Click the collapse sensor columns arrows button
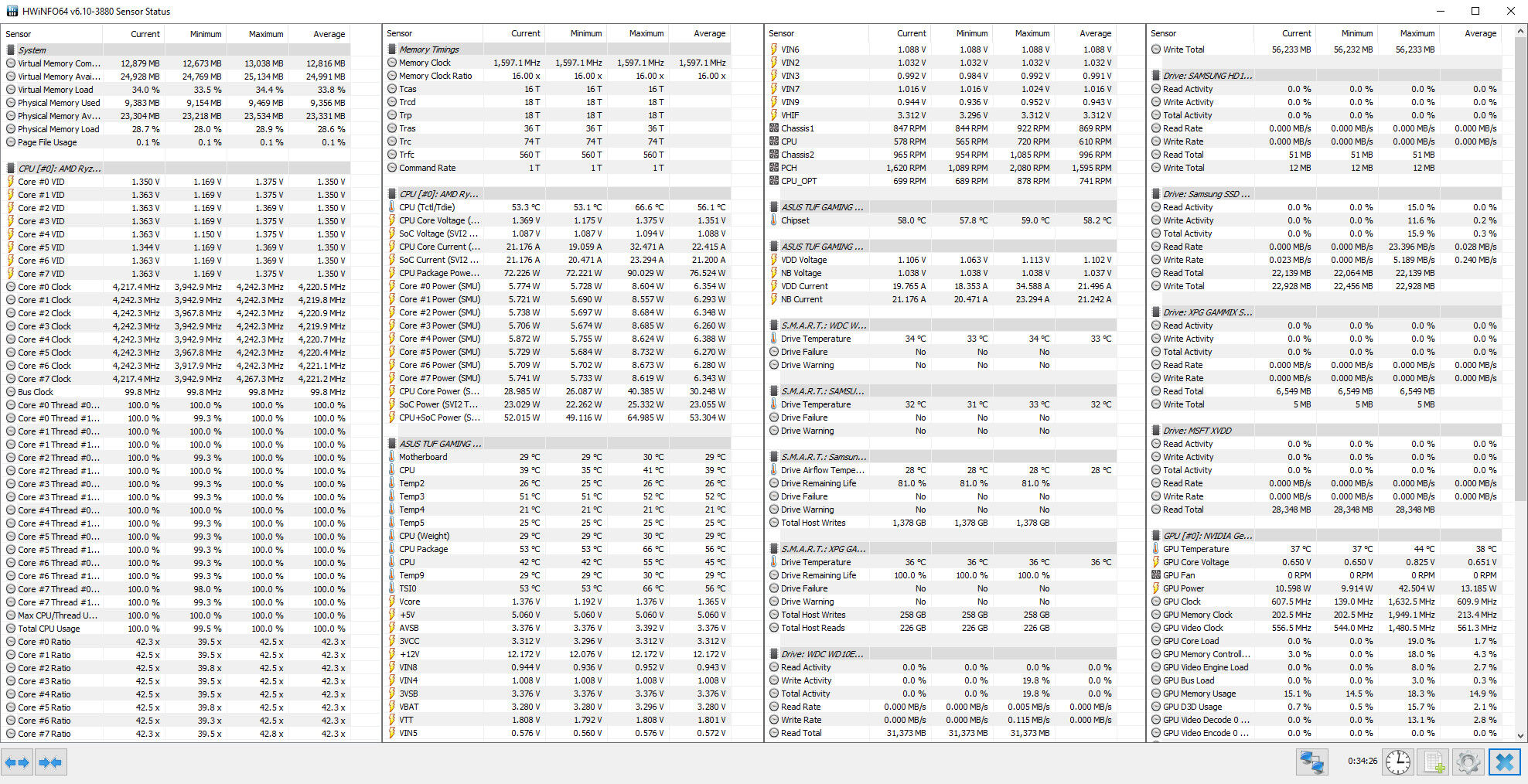The image size is (1528, 784). 50,762
